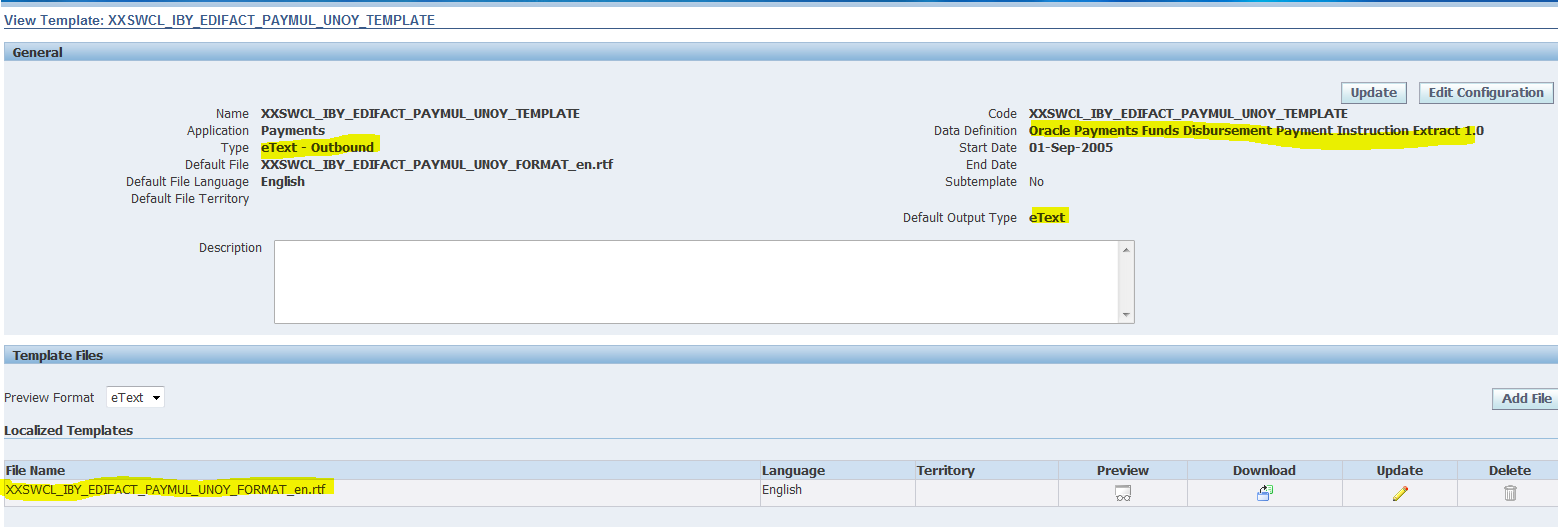Click the Code value XXSWCL_IBY_EDIFACT_PAYMUL_UNOY_TEMPLATE
The image size is (1558, 527).
(1188, 114)
